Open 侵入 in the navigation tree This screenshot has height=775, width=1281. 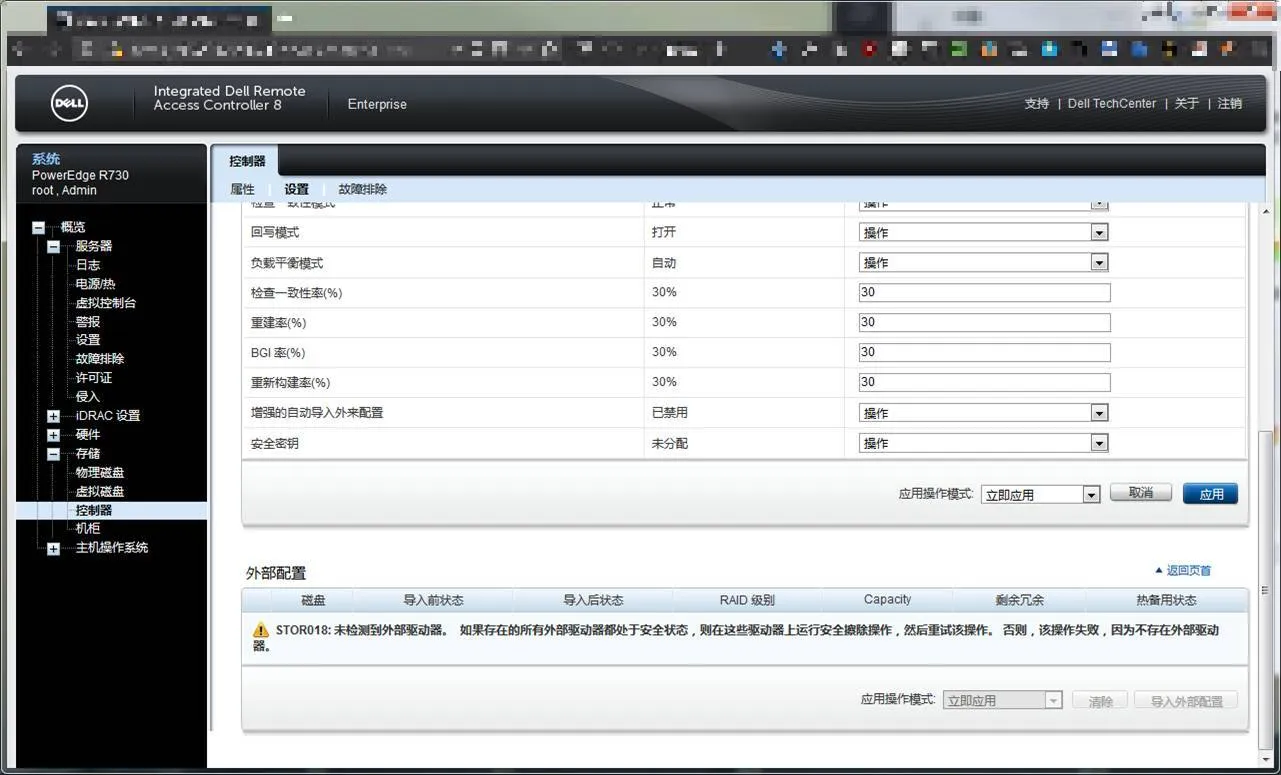click(x=88, y=397)
